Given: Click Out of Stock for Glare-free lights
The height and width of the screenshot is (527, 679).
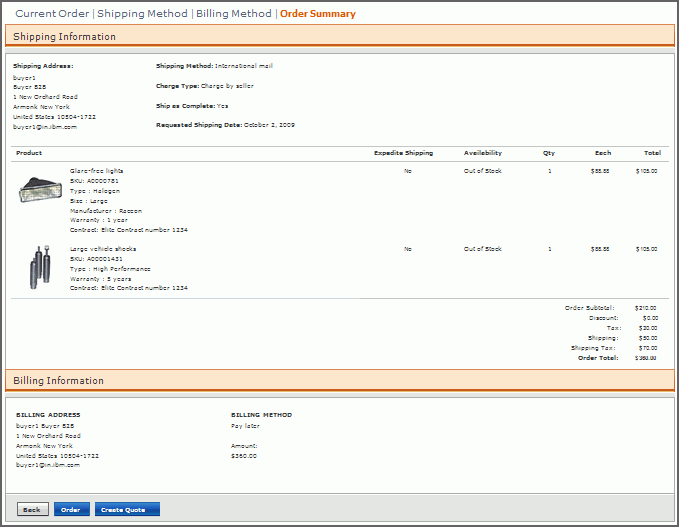Looking at the screenshot, I should (x=483, y=171).
